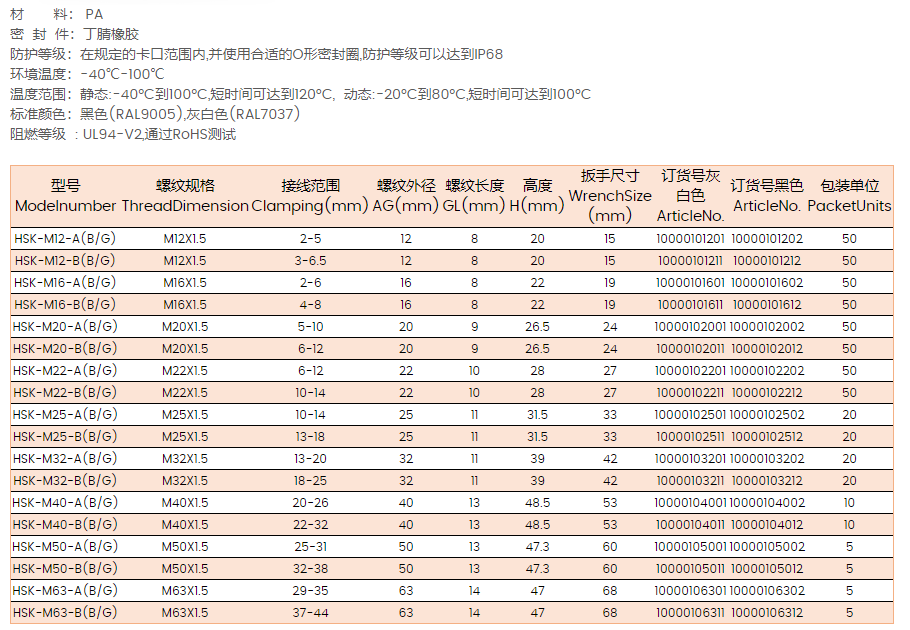Viewport: 910px width, 630px height.
Task: Click the 阻燃等级 UL94-V2 text line
Action: [124, 134]
